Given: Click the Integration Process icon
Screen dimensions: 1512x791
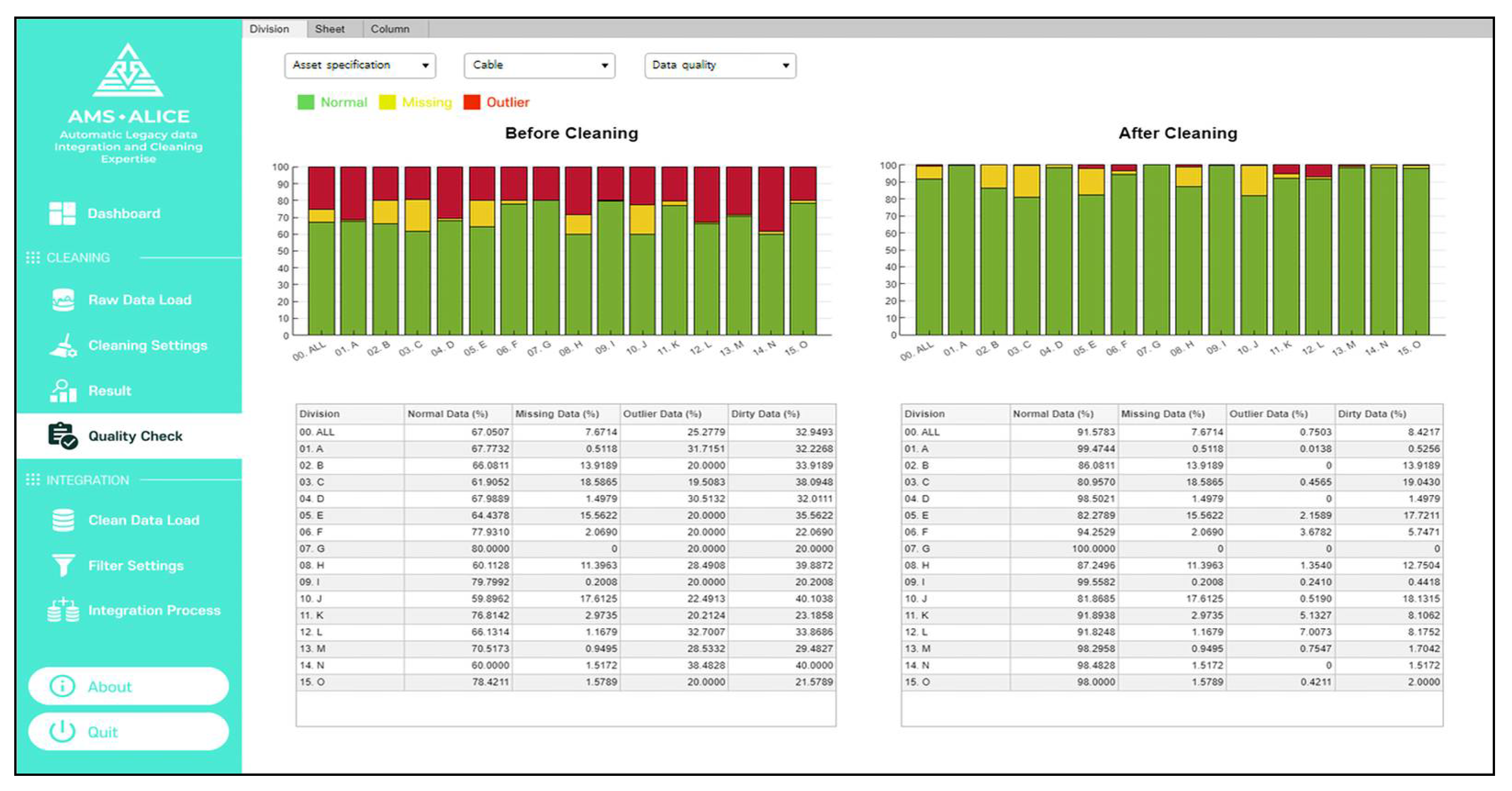Looking at the screenshot, I should pos(63,610).
